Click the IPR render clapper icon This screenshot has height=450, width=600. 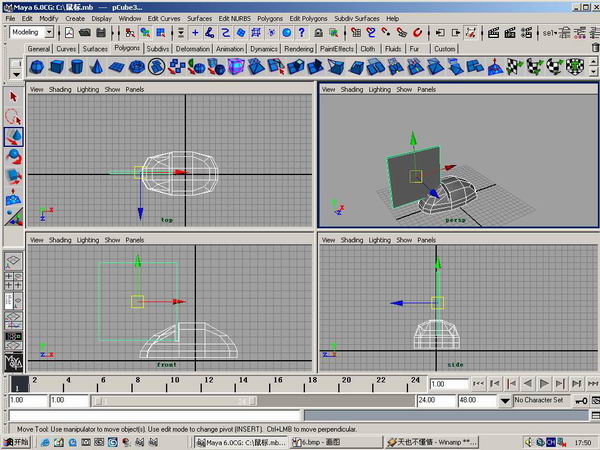coord(510,33)
